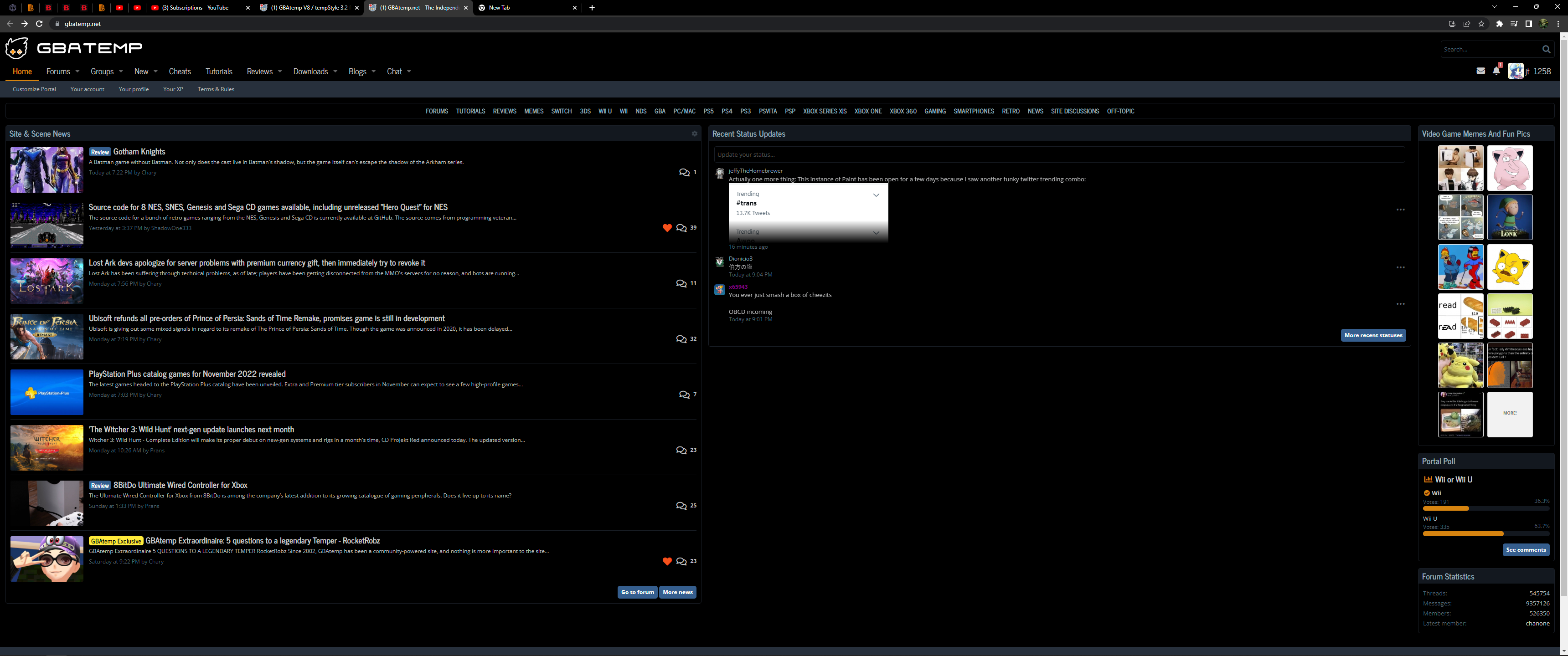Open the latest member chanone link
This screenshot has height=656, width=1568.
(x=1537, y=623)
